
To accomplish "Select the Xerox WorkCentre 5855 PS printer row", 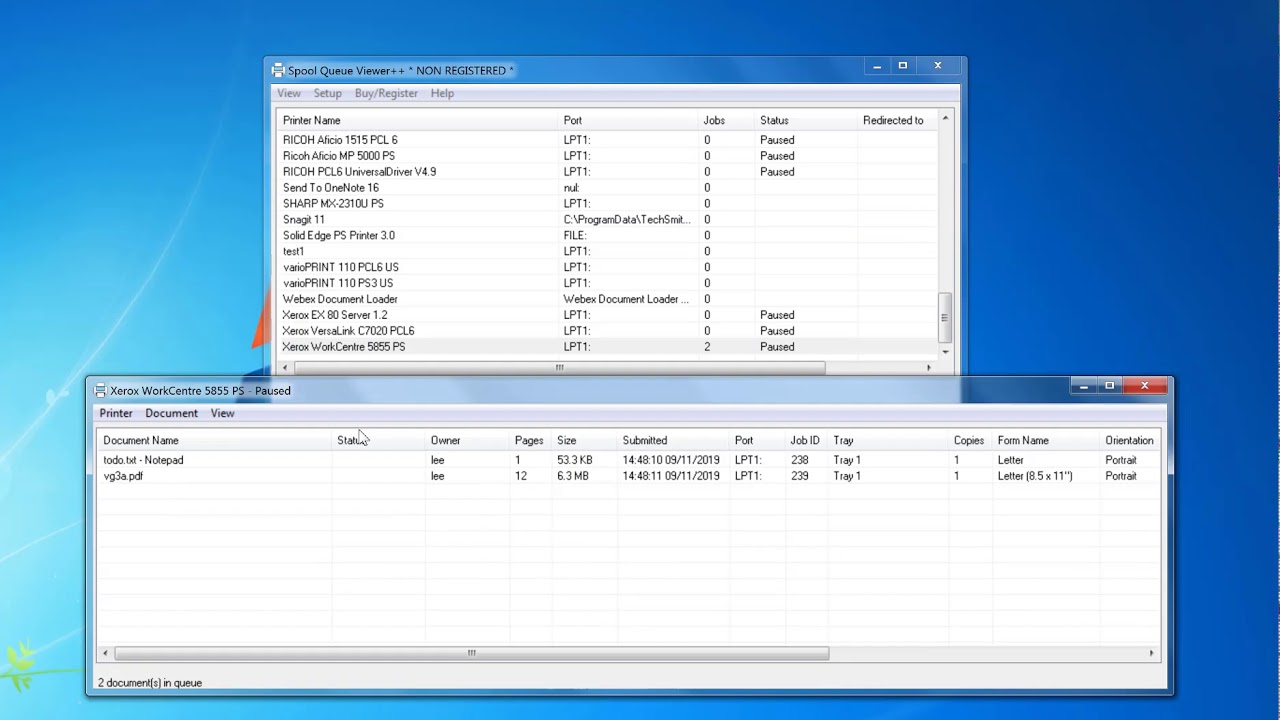I will pyautogui.click(x=607, y=347).
